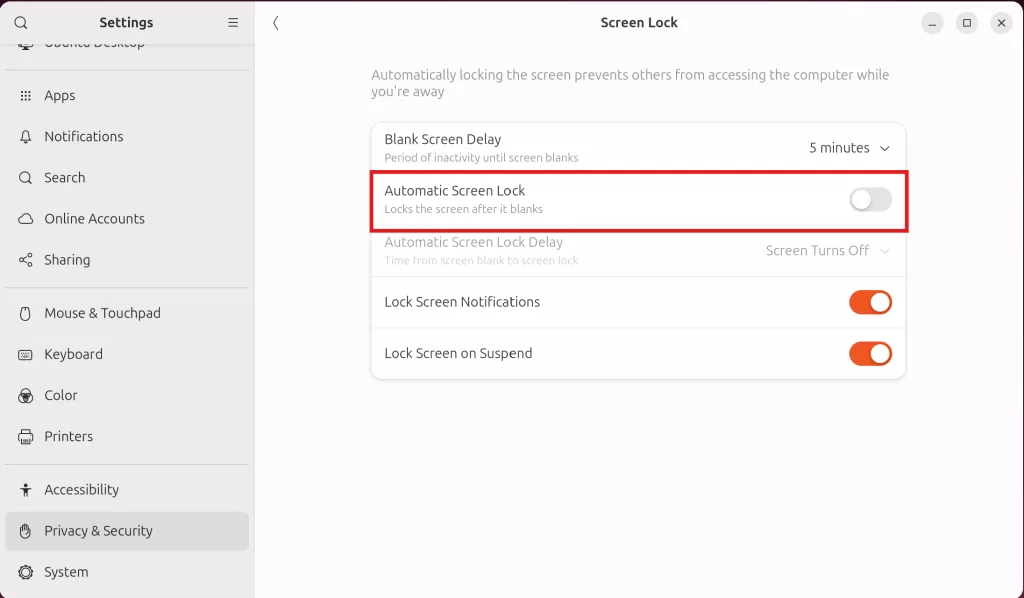Select Color settings in sidebar
This screenshot has width=1024, height=598.
60,396
